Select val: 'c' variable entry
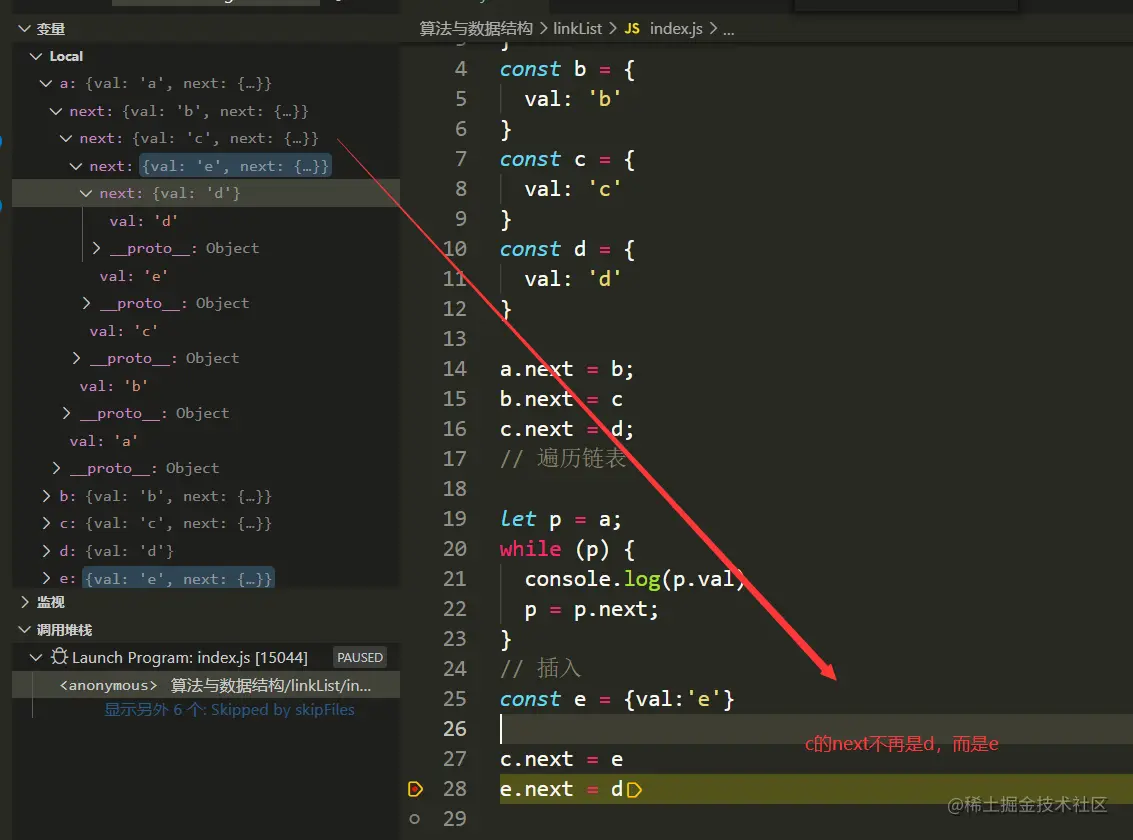Image resolution: width=1133 pixels, height=840 pixels. [124, 331]
